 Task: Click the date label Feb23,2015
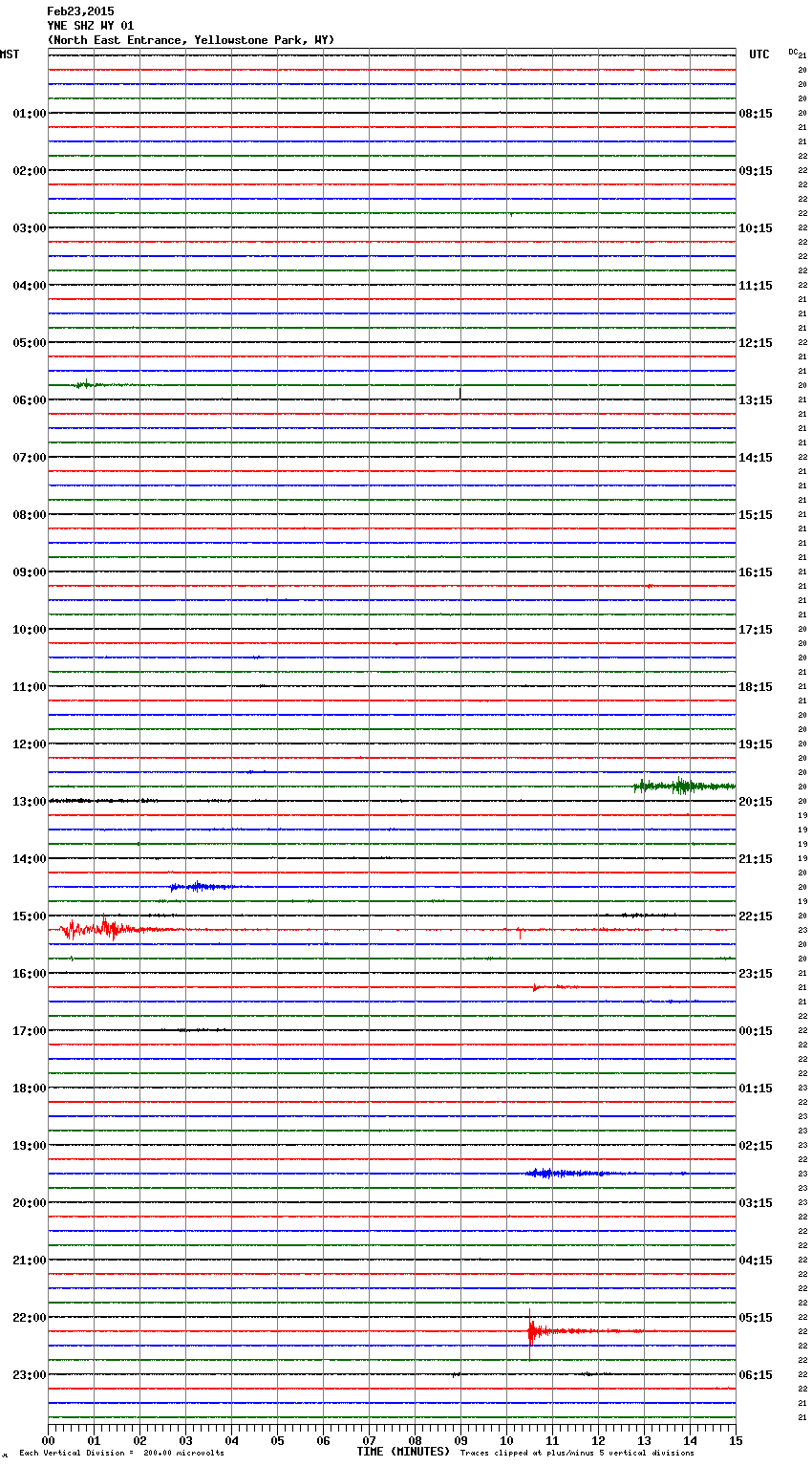(80, 11)
